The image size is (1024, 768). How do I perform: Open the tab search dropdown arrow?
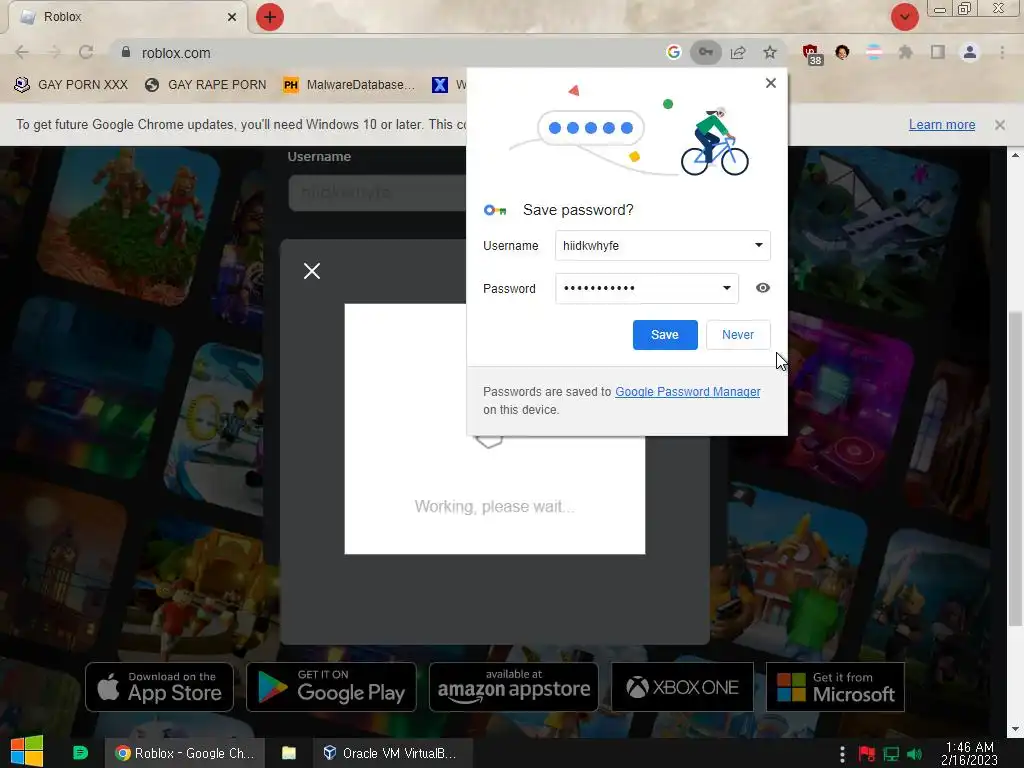pos(904,17)
